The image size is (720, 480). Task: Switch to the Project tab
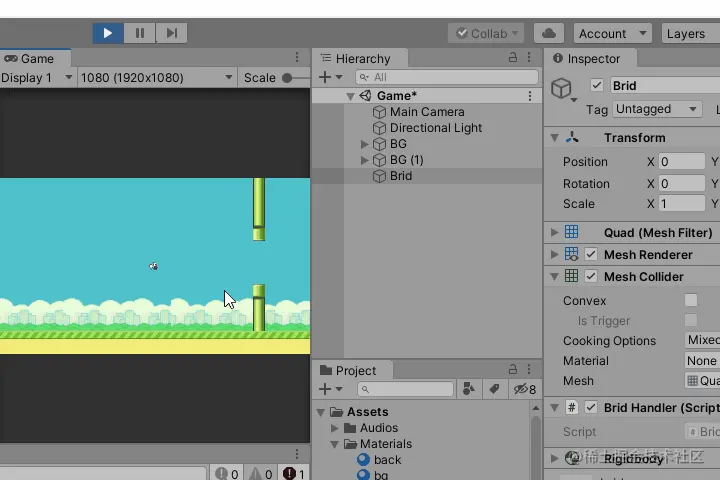(353, 370)
